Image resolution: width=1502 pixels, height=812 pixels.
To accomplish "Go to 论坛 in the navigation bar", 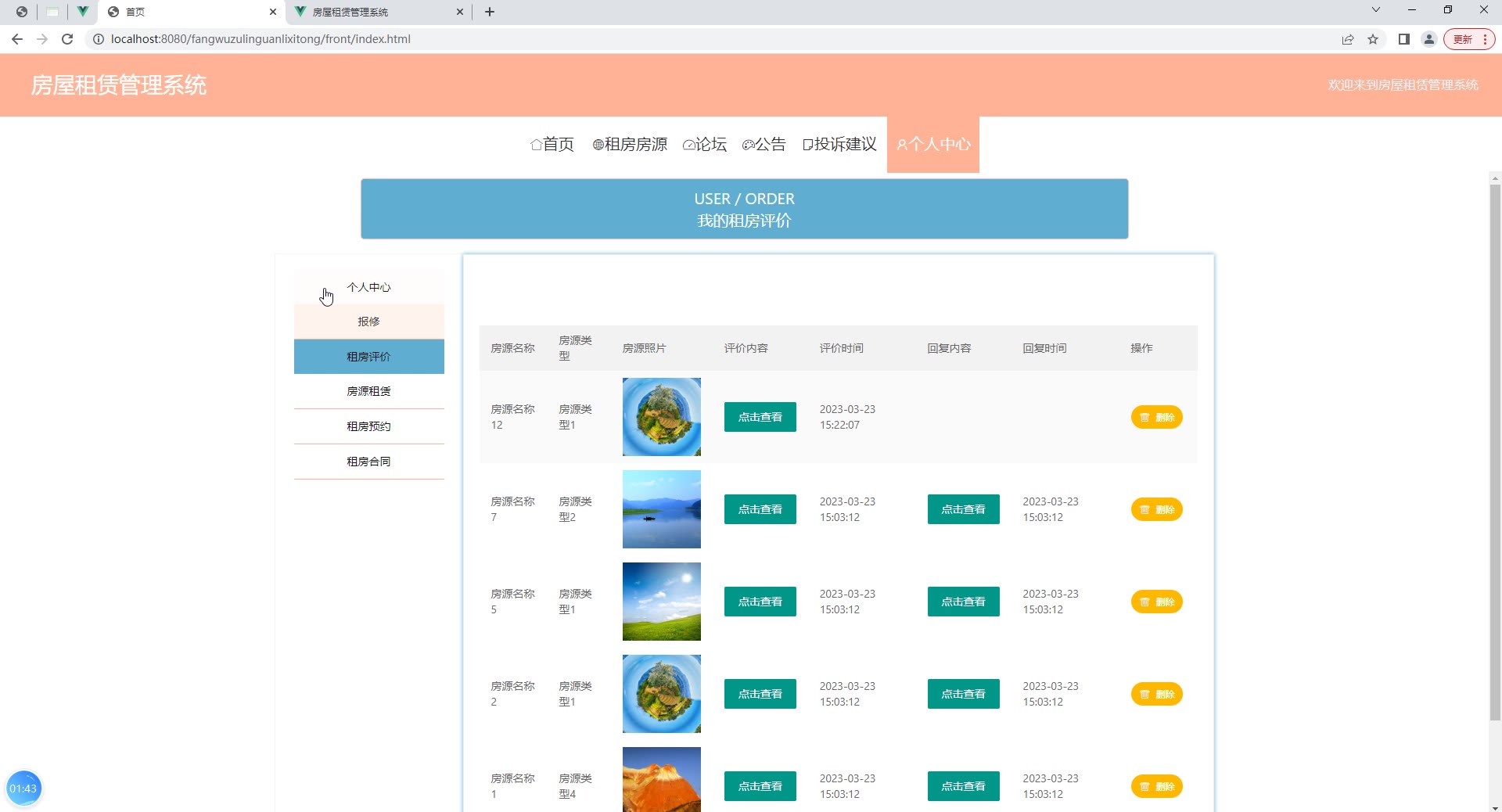I will [x=705, y=144].
